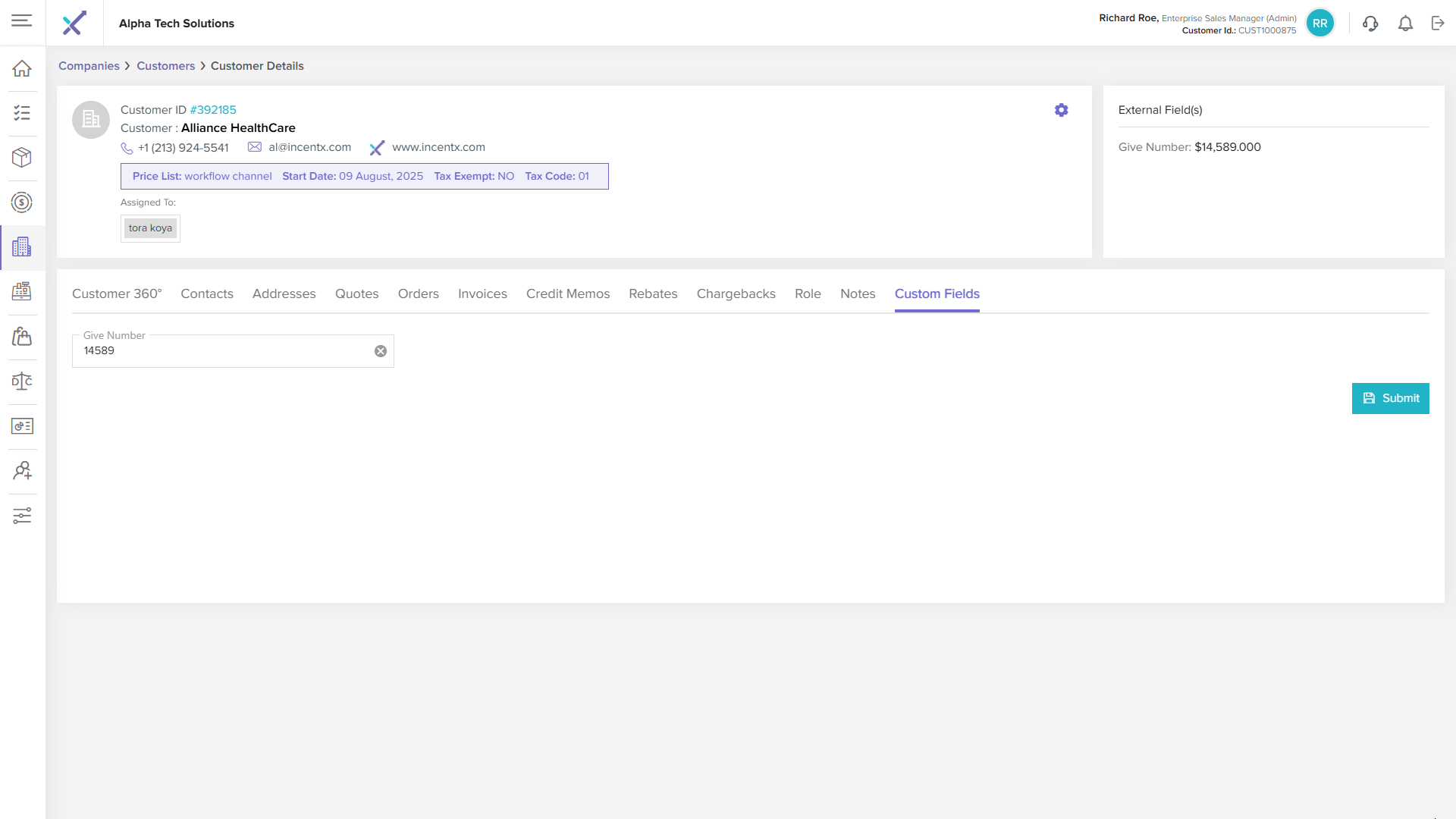Open the notifications bell
1456x819 pixels.
click(x=1405, y=24)
